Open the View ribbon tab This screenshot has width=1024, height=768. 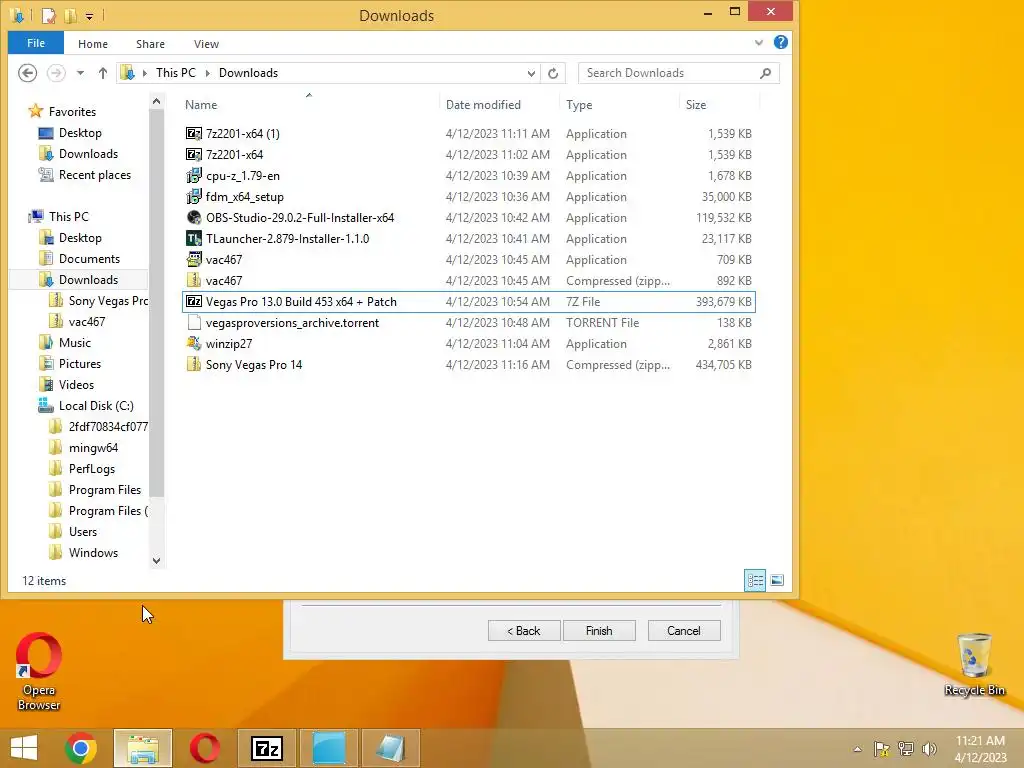206,44
